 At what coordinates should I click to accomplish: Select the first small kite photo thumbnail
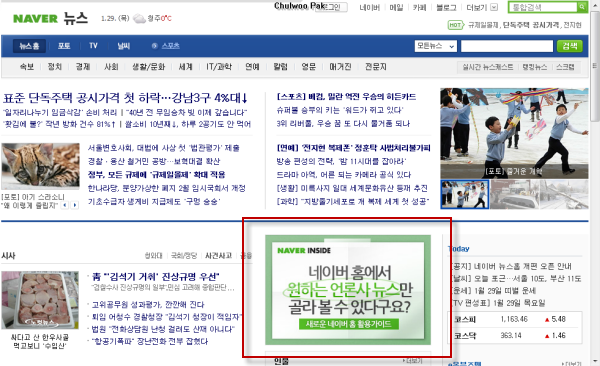pos(465,194)
